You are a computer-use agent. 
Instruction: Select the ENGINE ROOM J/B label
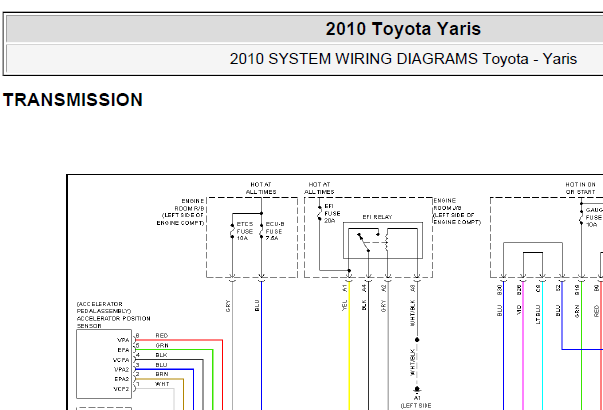click(x=457, y=212)
